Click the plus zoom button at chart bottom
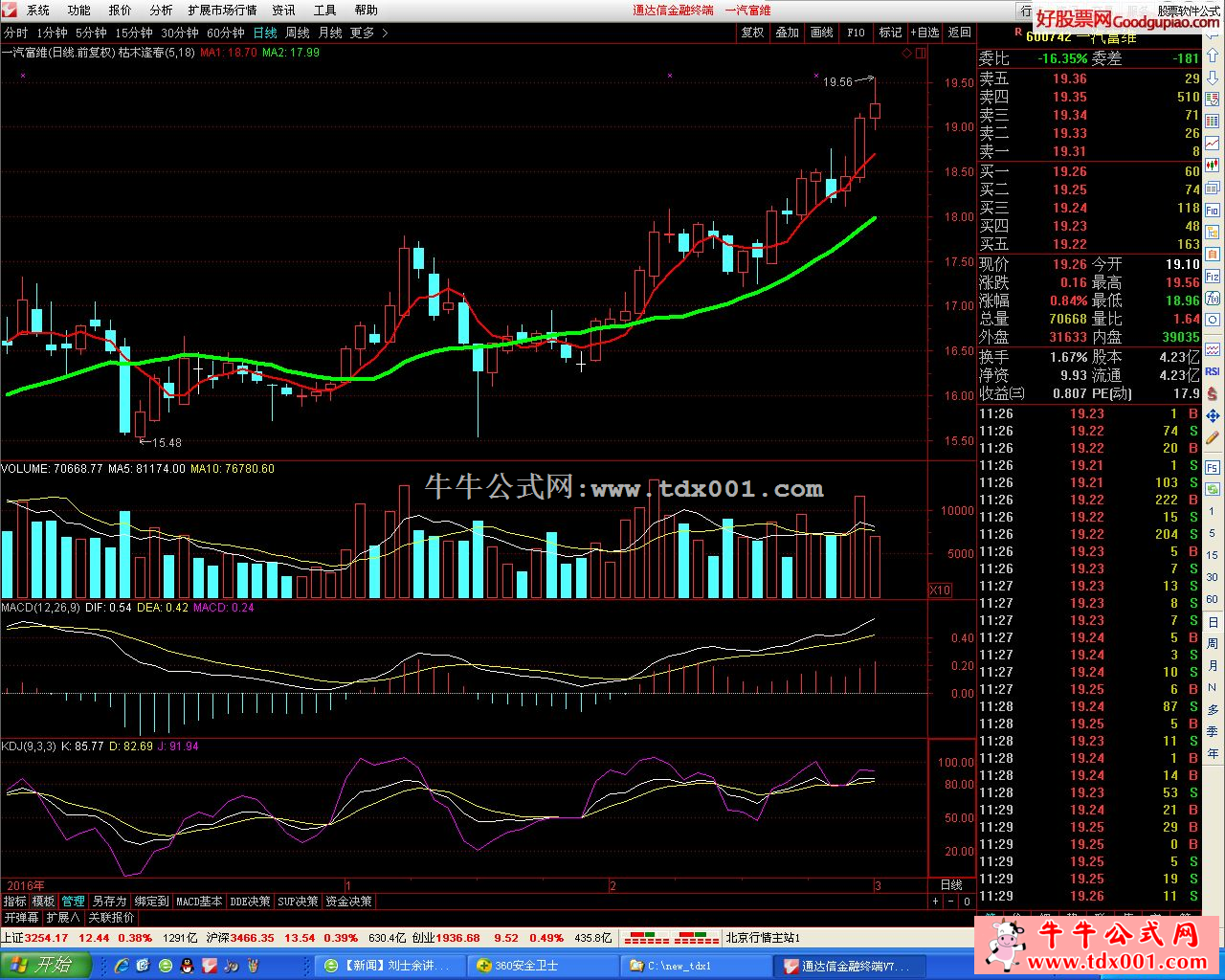Viewport: 1225px width, 980px height. (x=935, y=902)
